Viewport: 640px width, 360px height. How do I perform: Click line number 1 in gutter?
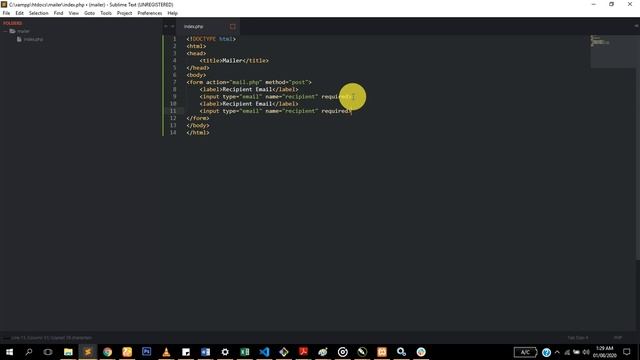pyautogui.click(x=174, y=39)
